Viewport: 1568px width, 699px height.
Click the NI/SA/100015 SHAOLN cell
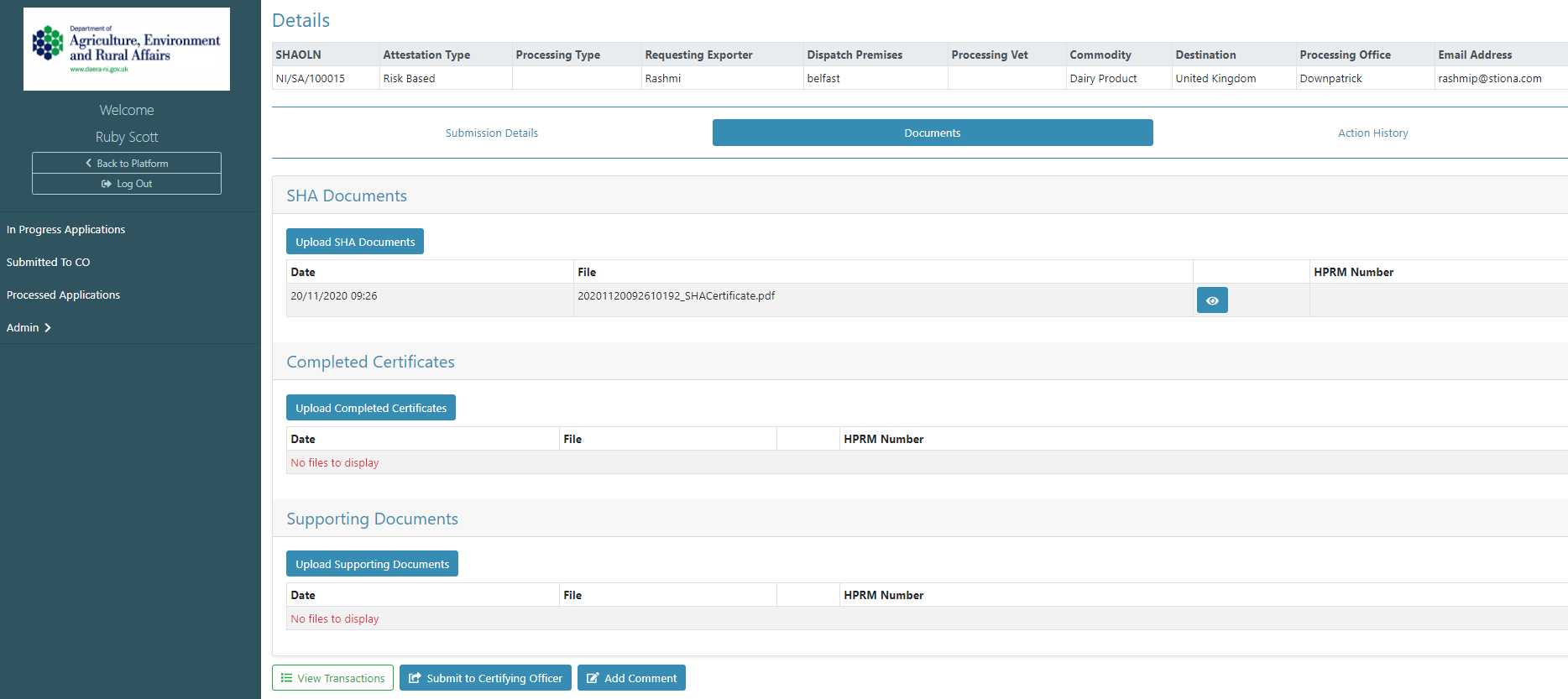coord(311,79)
